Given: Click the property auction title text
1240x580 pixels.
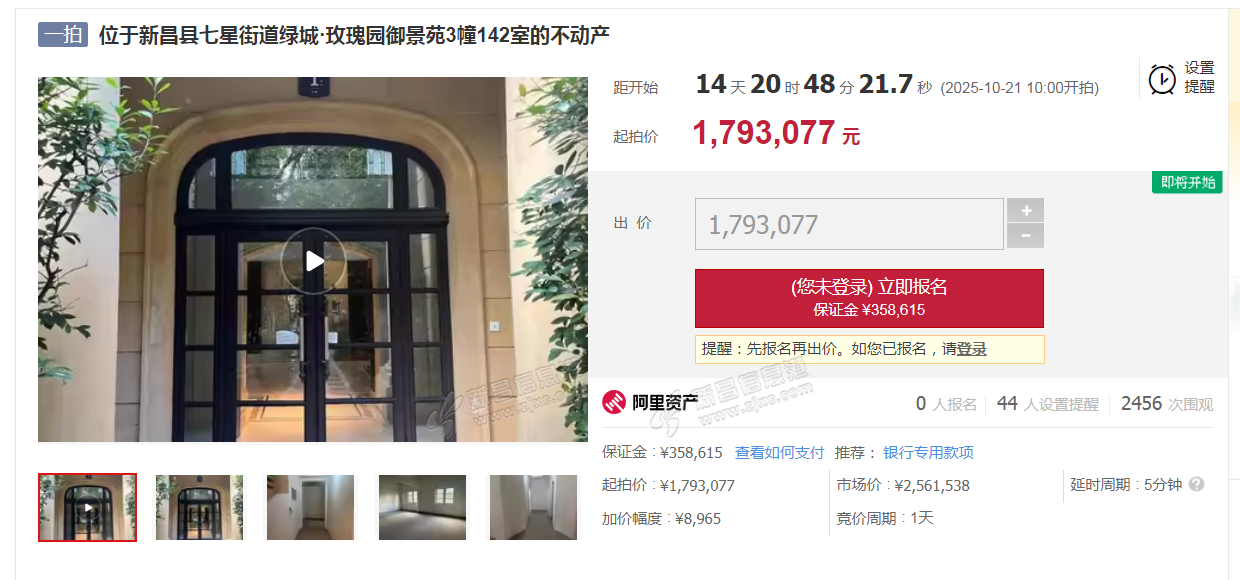Looking at the screenshot, I should [x=354, y=35].
